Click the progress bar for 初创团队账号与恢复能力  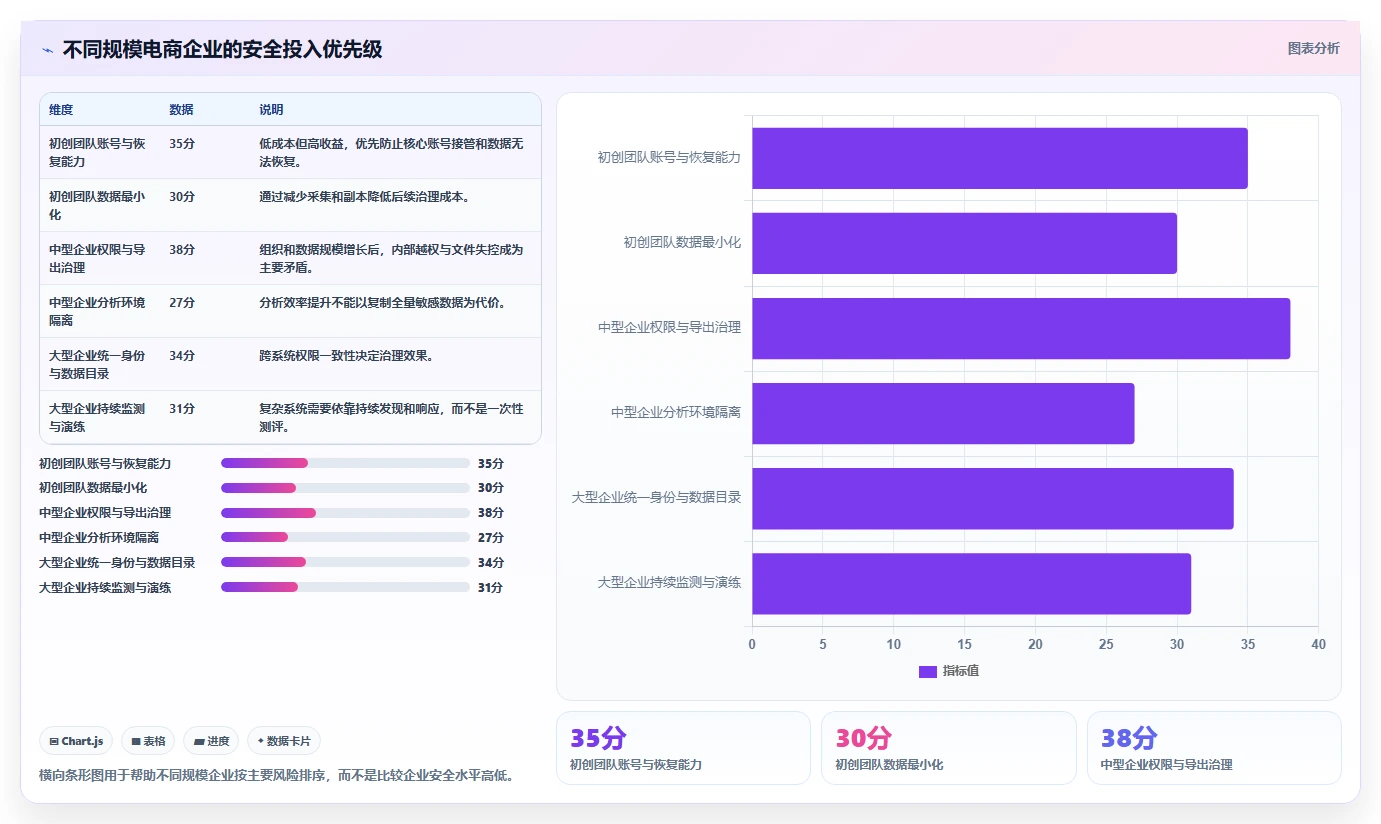tap(345, 463)
